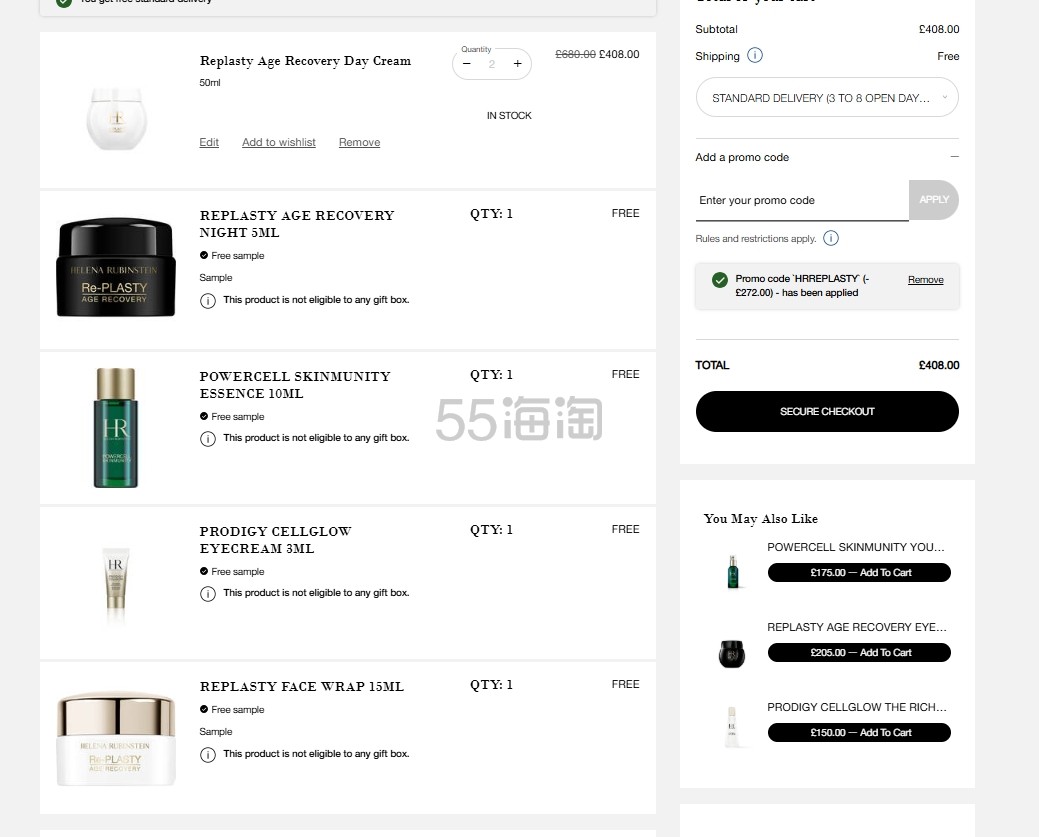Remove Replasty Day Cream from cart
This screenshot has width=1039, height=837.
359,142
